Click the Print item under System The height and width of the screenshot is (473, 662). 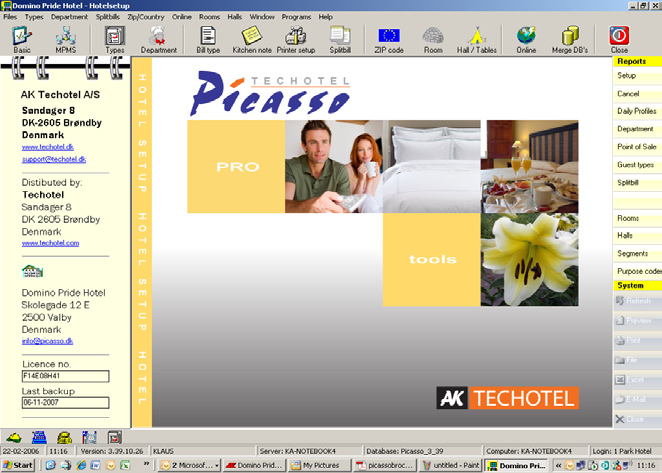(638, 340)
